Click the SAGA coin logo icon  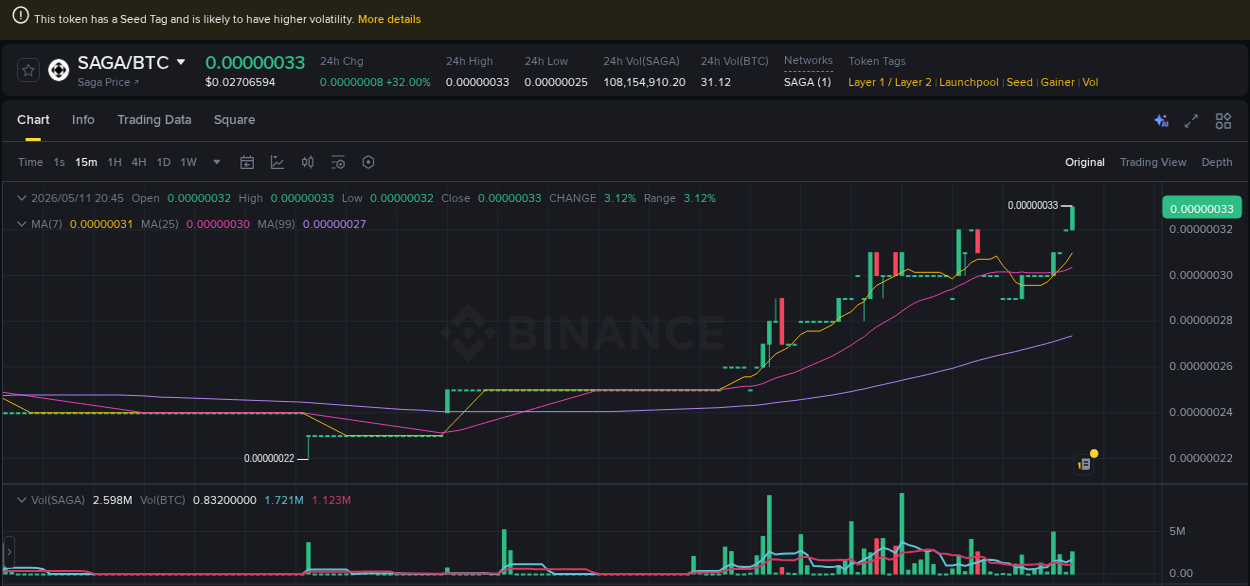click(59, 70)
